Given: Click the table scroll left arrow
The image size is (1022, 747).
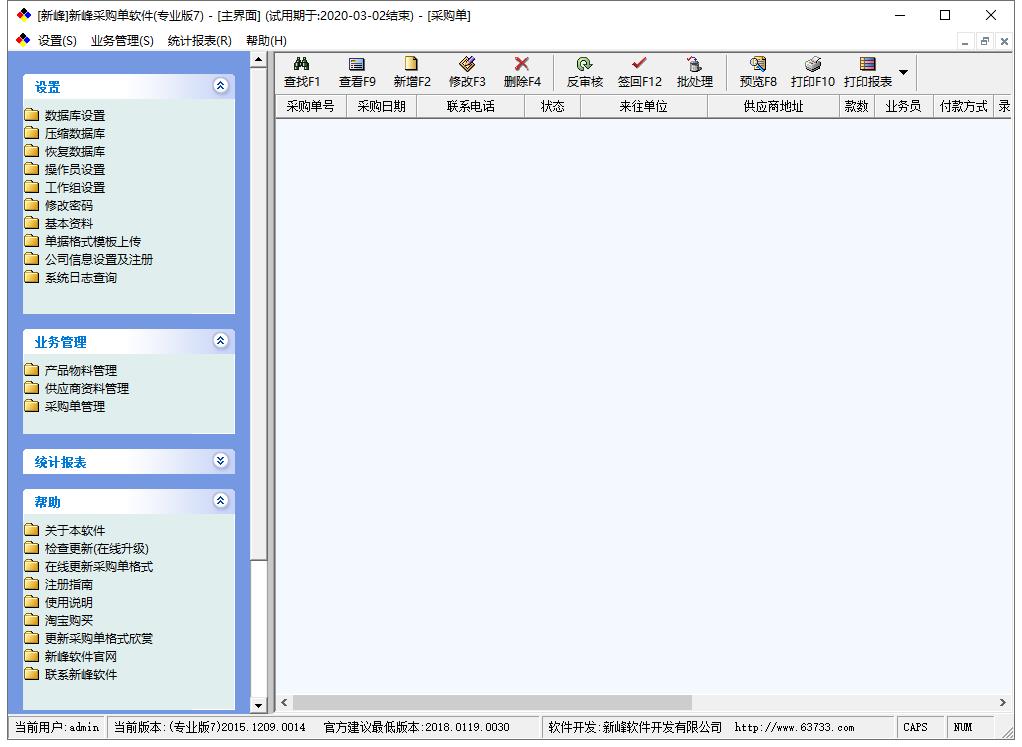Looking at the screenshot, I should coord(284,703).
